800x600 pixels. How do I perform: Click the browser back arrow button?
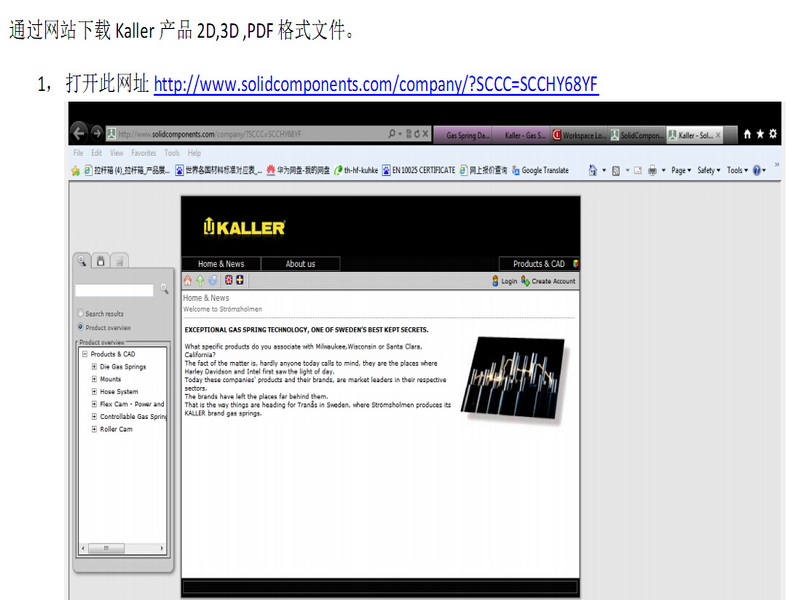[79, 133]
